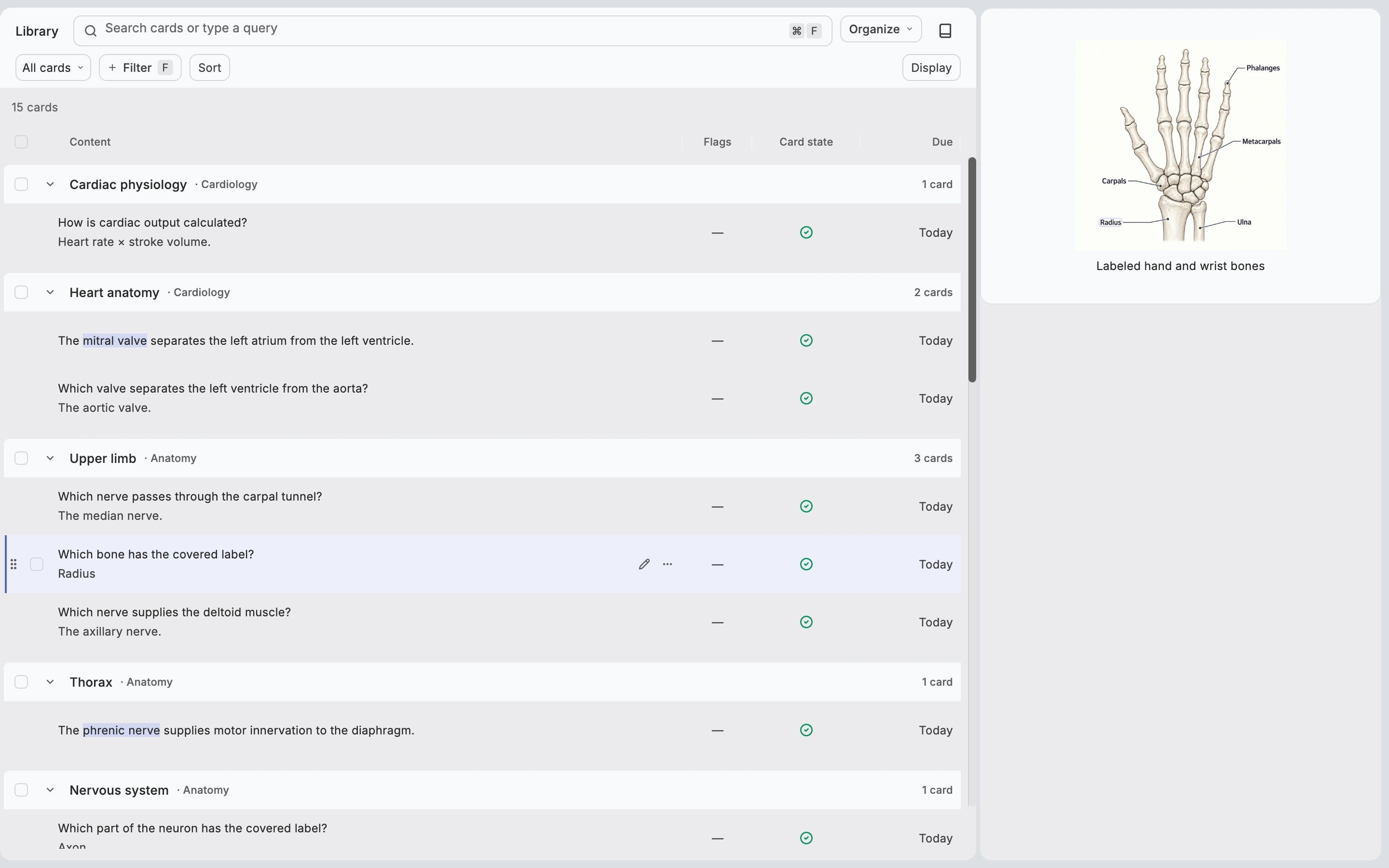The height and width of the screenshot is (868, 1389).
Task: Click the card list vertical scrollbar
Action: (972, 270)
